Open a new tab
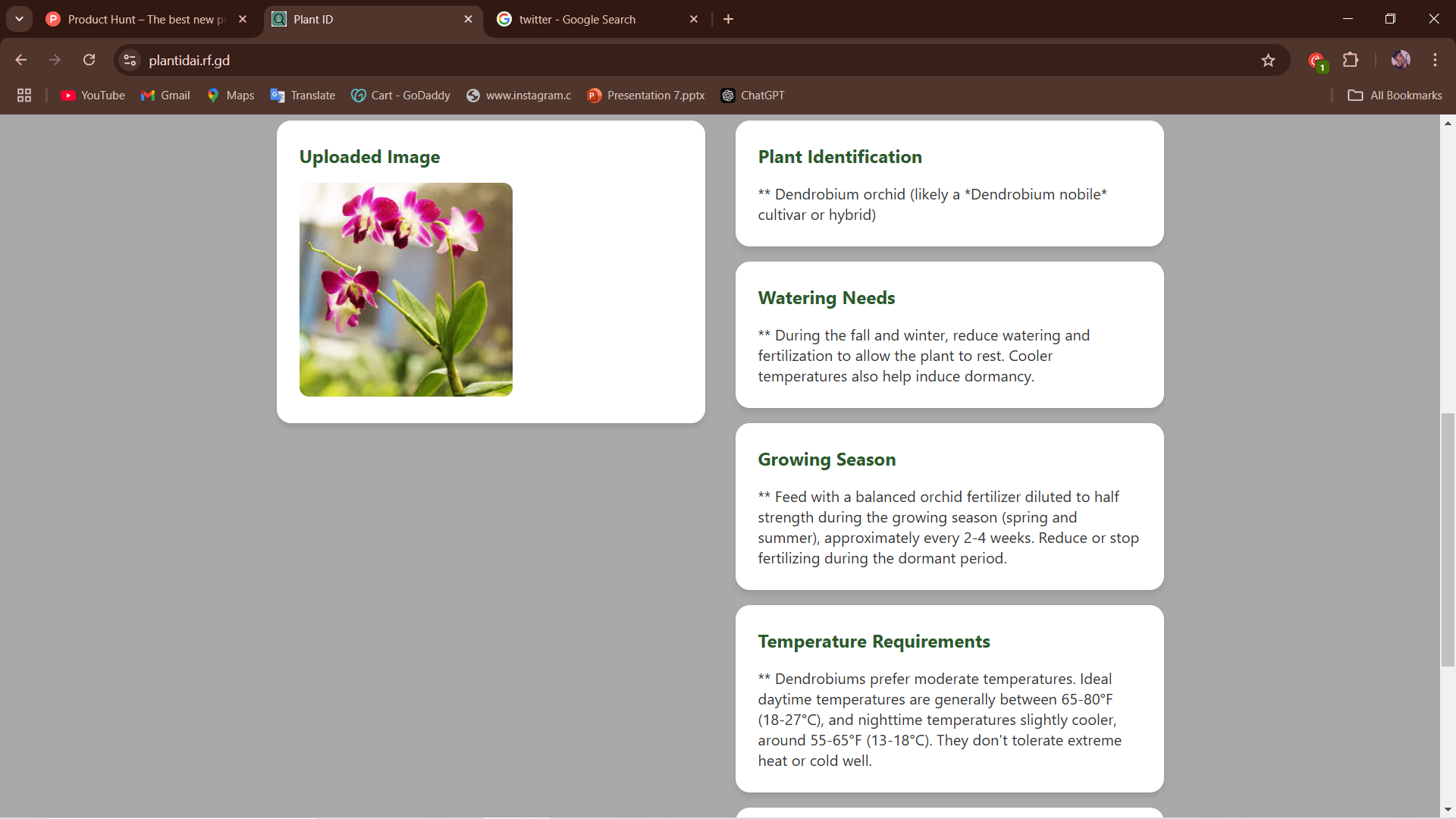Screen dimensions: 1456x819 click(x=729, y=19)
